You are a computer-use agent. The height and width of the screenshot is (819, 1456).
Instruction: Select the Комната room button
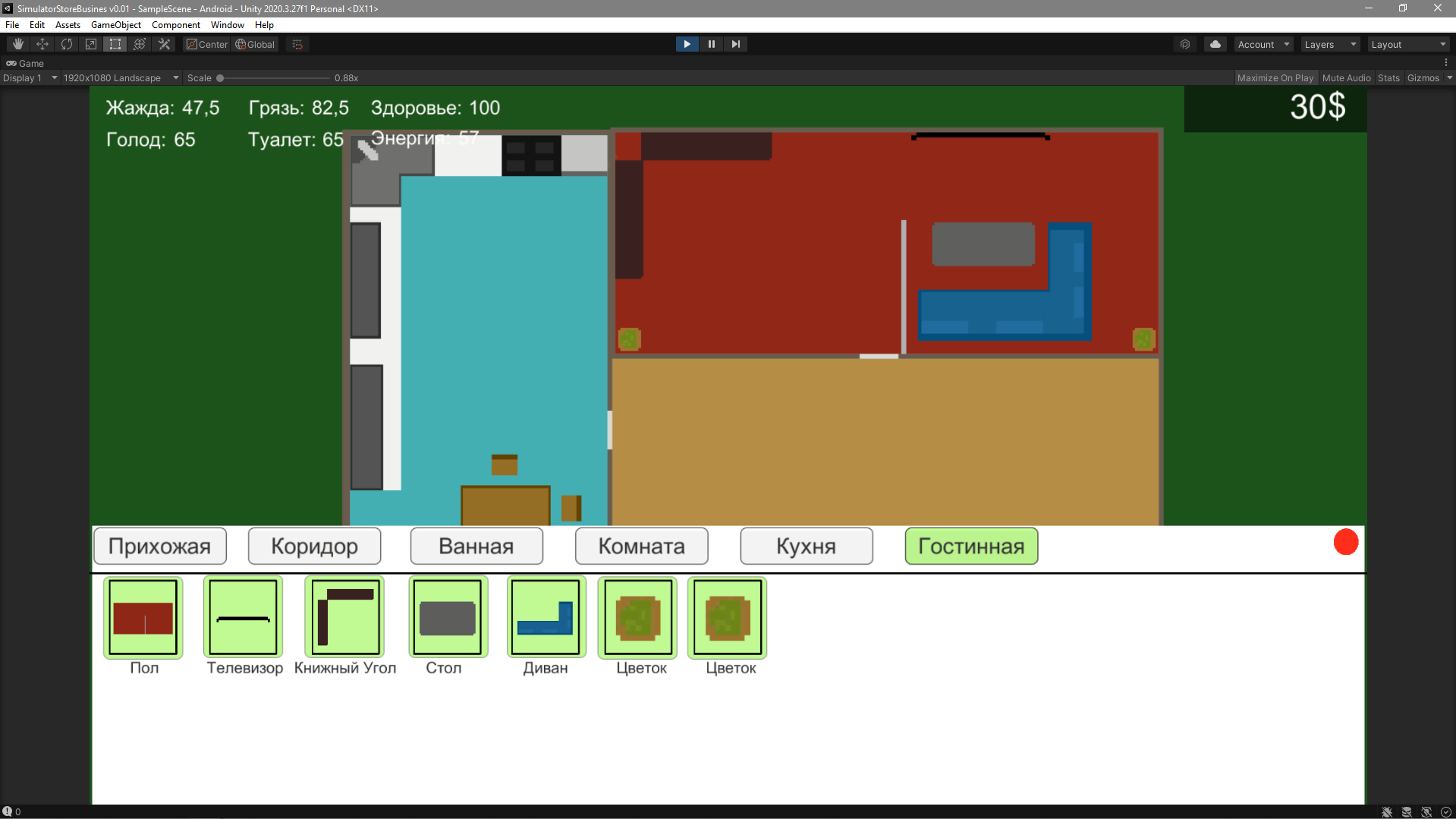[641, 546]
